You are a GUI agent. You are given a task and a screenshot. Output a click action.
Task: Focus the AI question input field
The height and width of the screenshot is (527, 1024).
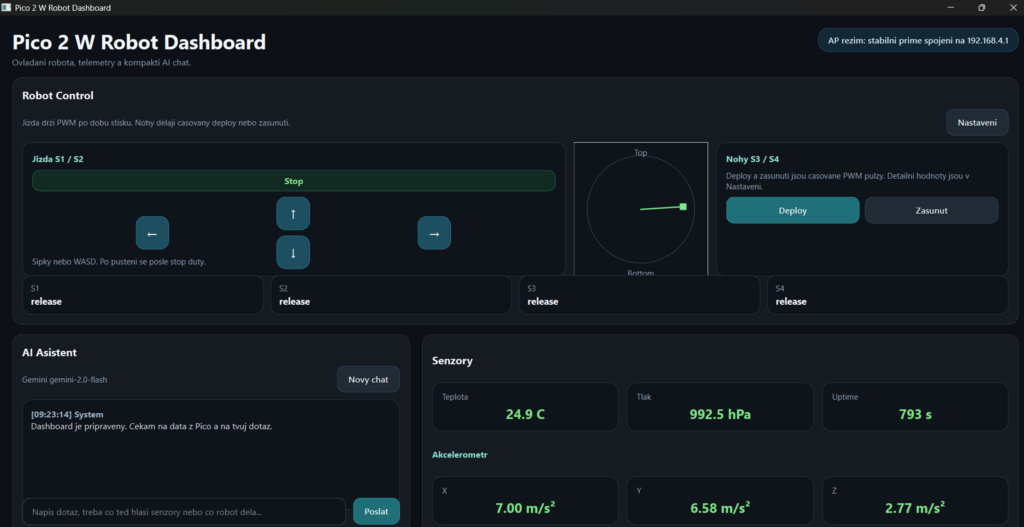tap(184, 511)
